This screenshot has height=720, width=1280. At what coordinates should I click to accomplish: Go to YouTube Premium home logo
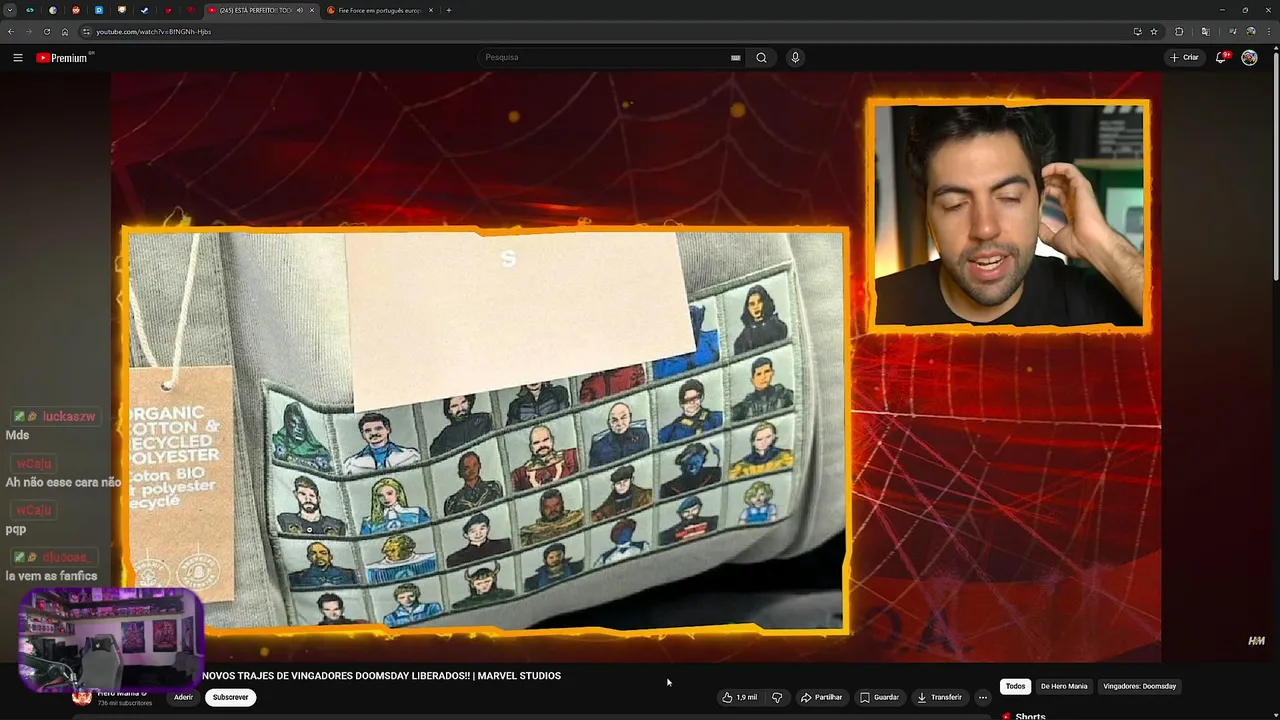(63, 58)
